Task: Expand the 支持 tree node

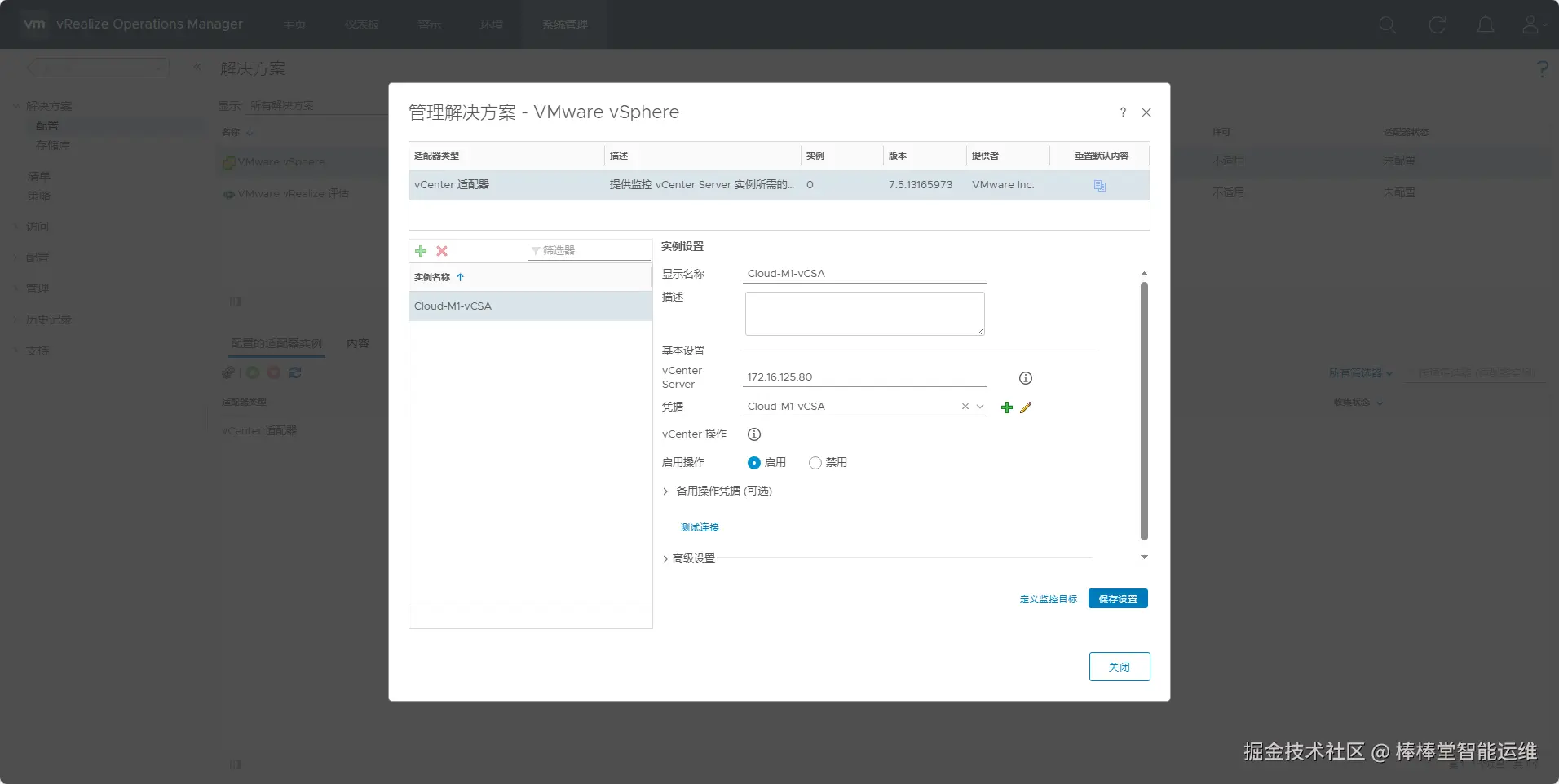Action: (x=16, y=350)
